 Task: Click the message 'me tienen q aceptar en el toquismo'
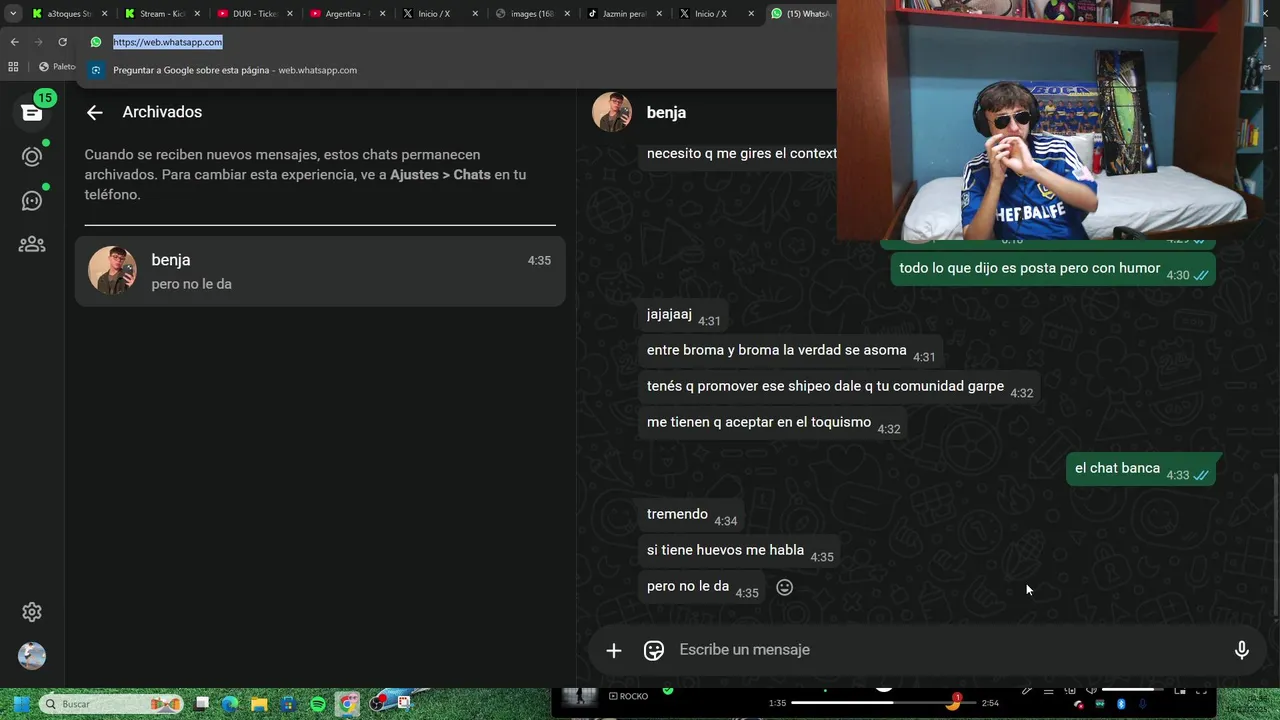773,423
